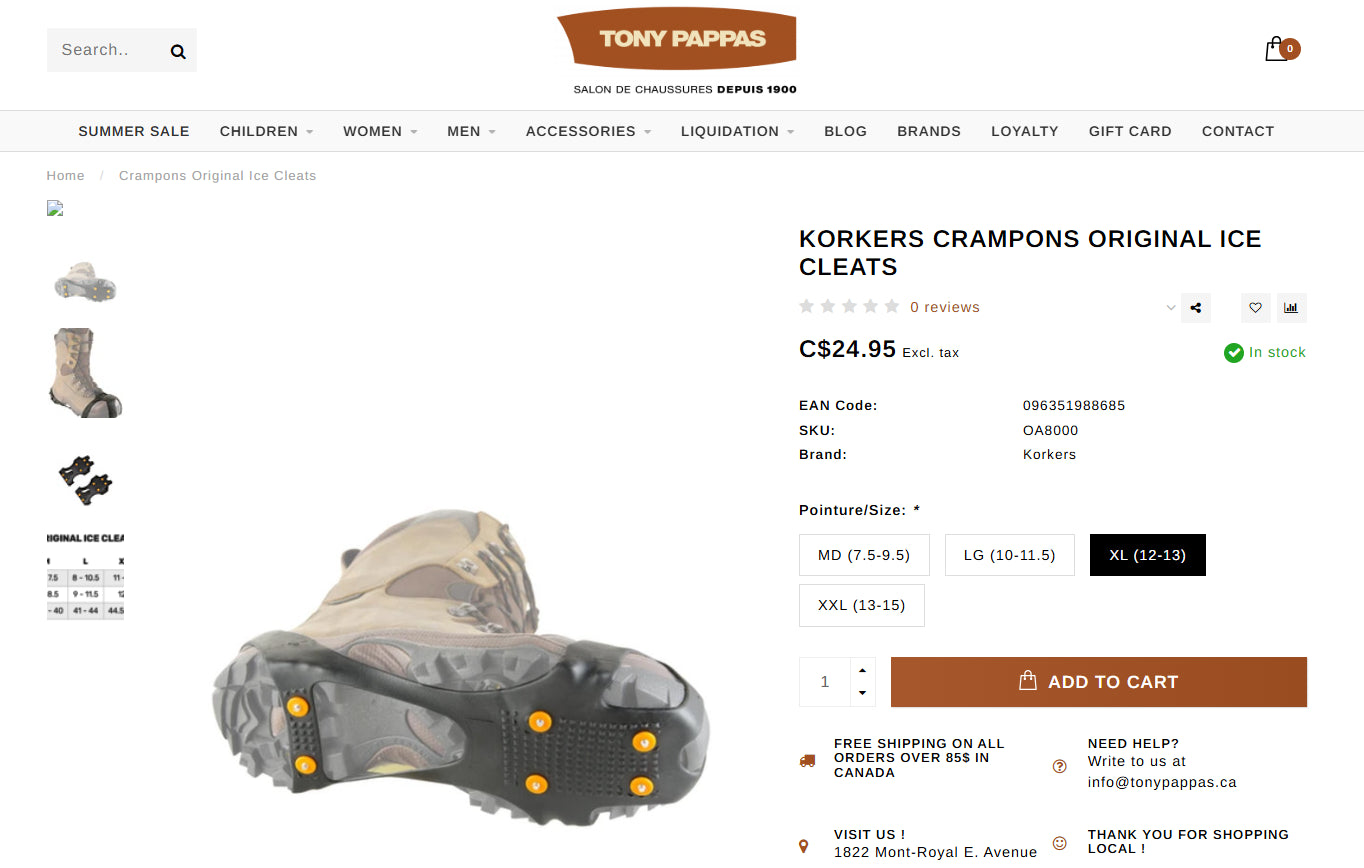
Task: Click the compare chart icon
Action: [1291, 308]
